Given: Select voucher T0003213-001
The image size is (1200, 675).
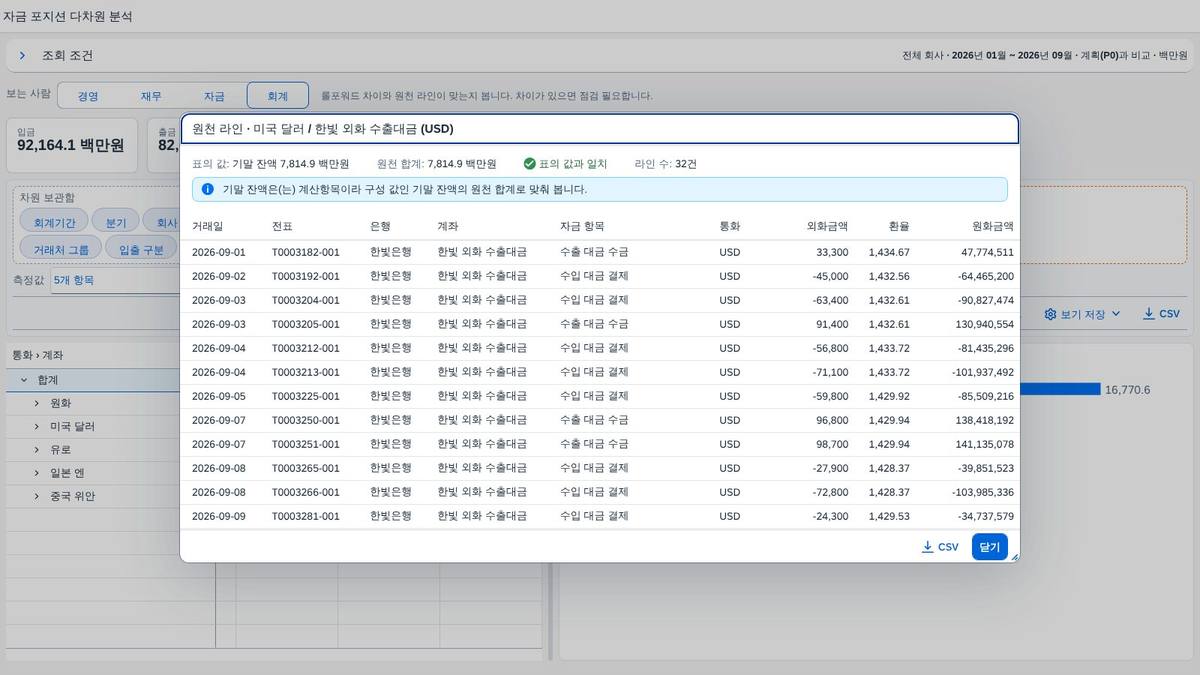Looking at the screenshot, I should pos(305,372).
